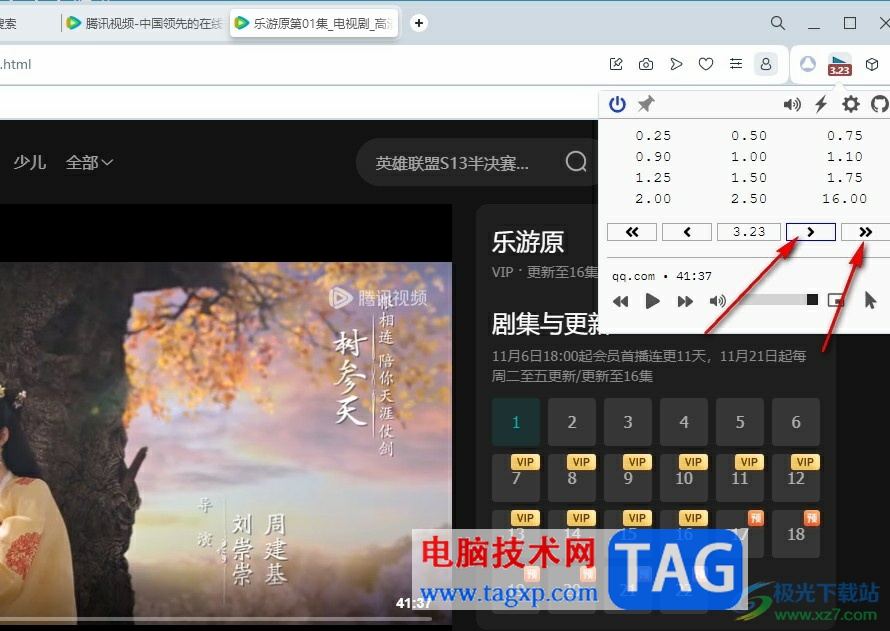Set speed to 1.75
Screen dimensions: 890x631
(845, 178)
